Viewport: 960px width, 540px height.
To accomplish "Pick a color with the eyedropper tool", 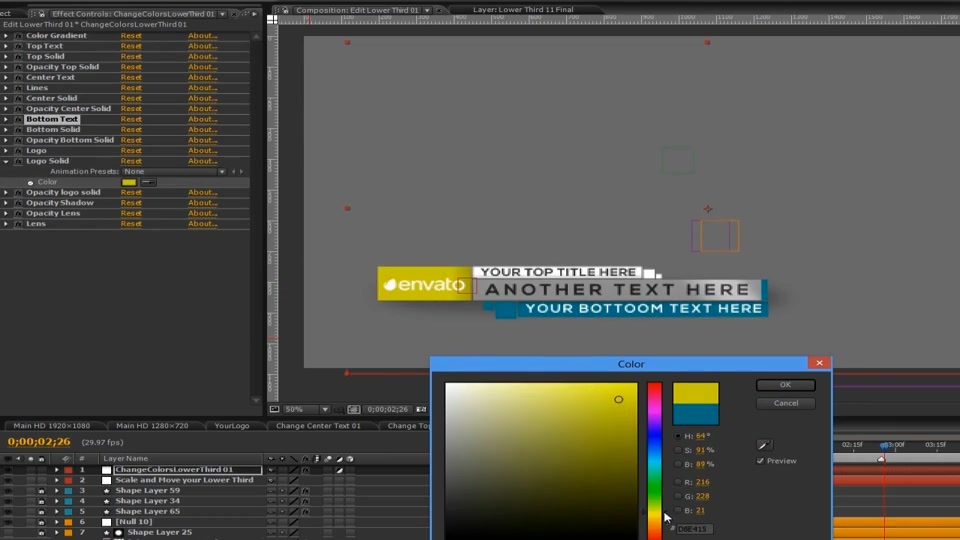I will [764, 445].
